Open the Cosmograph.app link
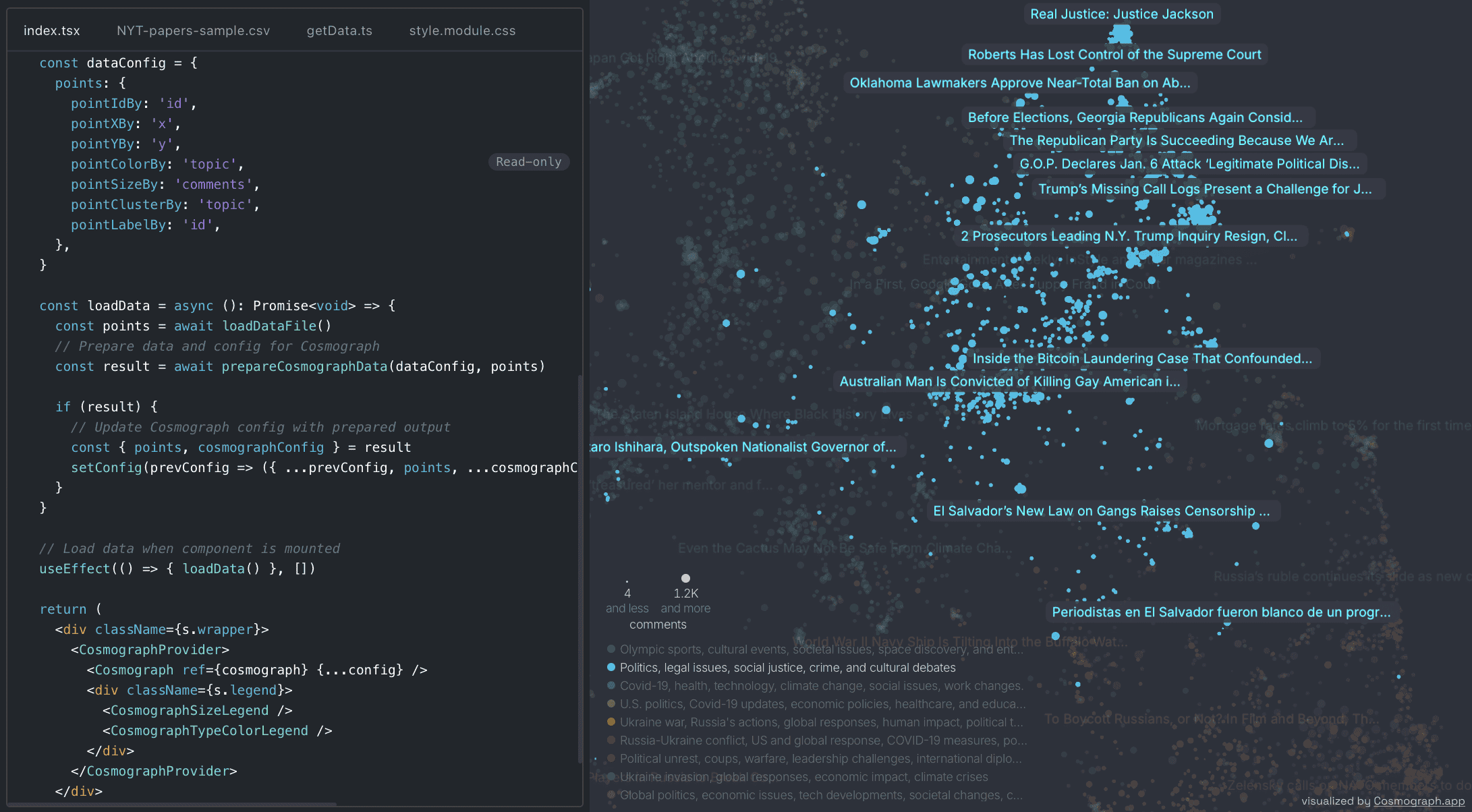The width and height of the screenshot is (1472, 812). (x=1419, y=801)
